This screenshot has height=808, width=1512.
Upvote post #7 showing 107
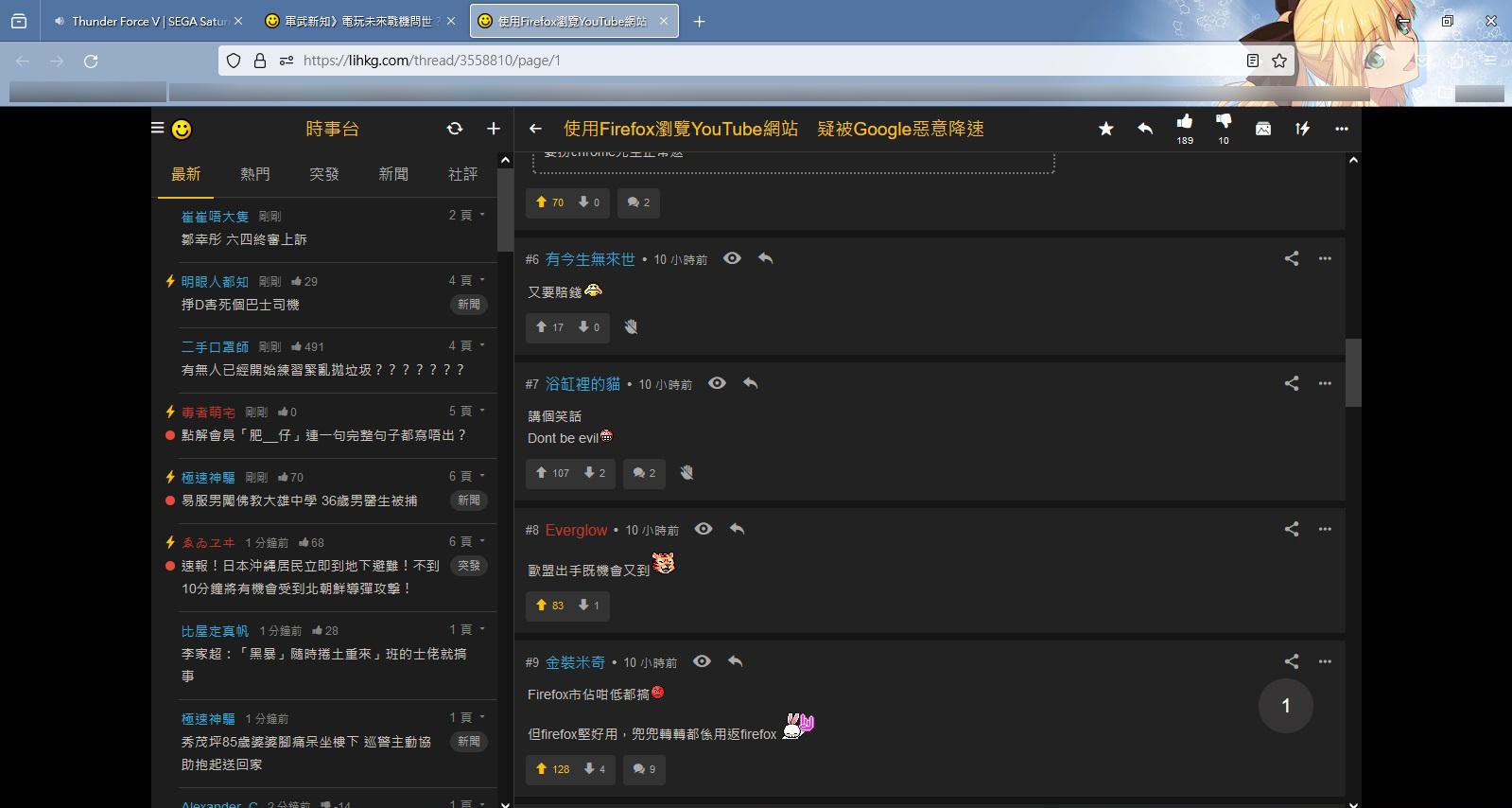552,472
